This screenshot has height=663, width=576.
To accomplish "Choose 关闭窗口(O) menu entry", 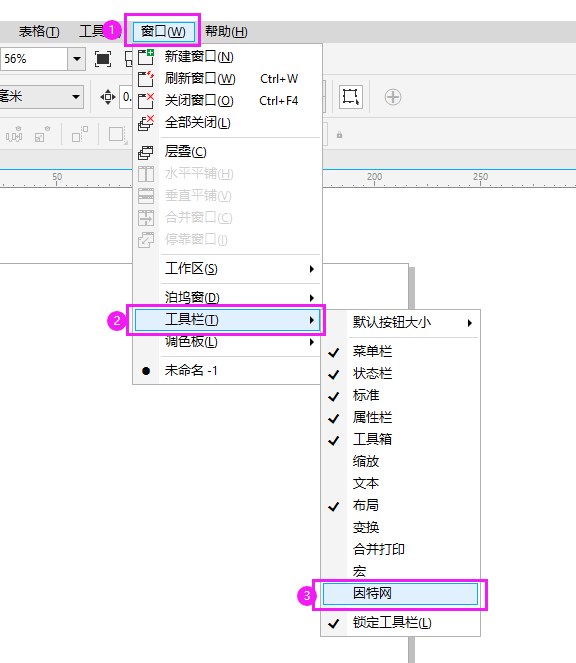I will coord(228,101).
